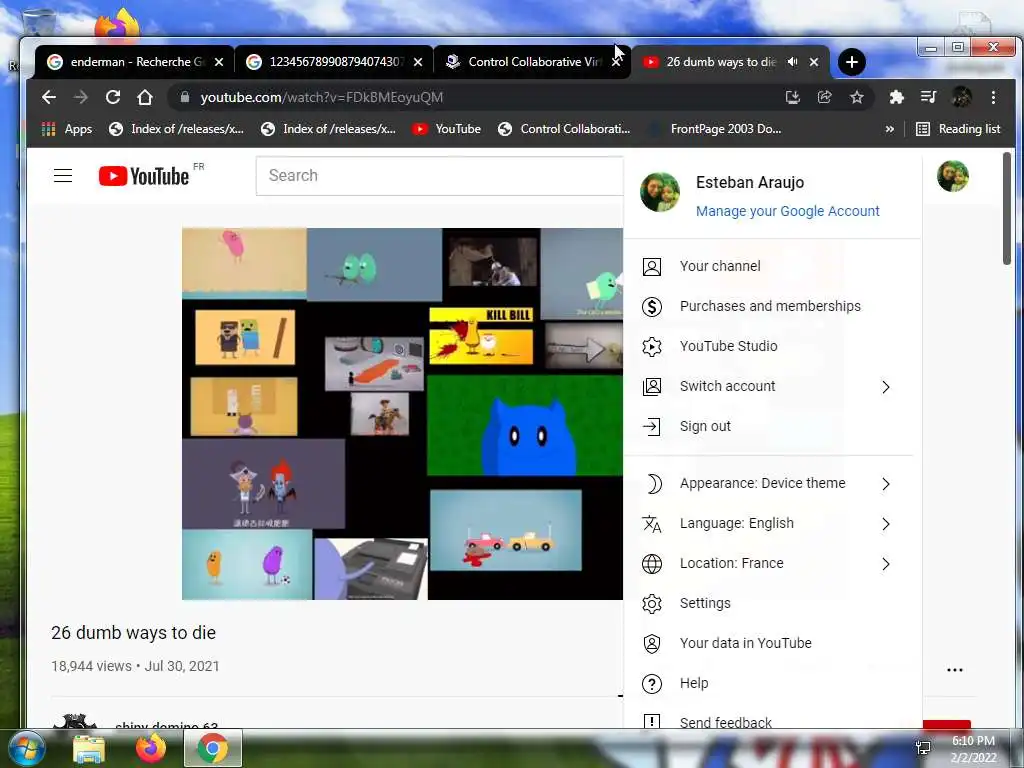Viewport: 1024px width, 768px height.
Task: Open the Chrome extensions puzzle icon
Action: click(897, 97)
